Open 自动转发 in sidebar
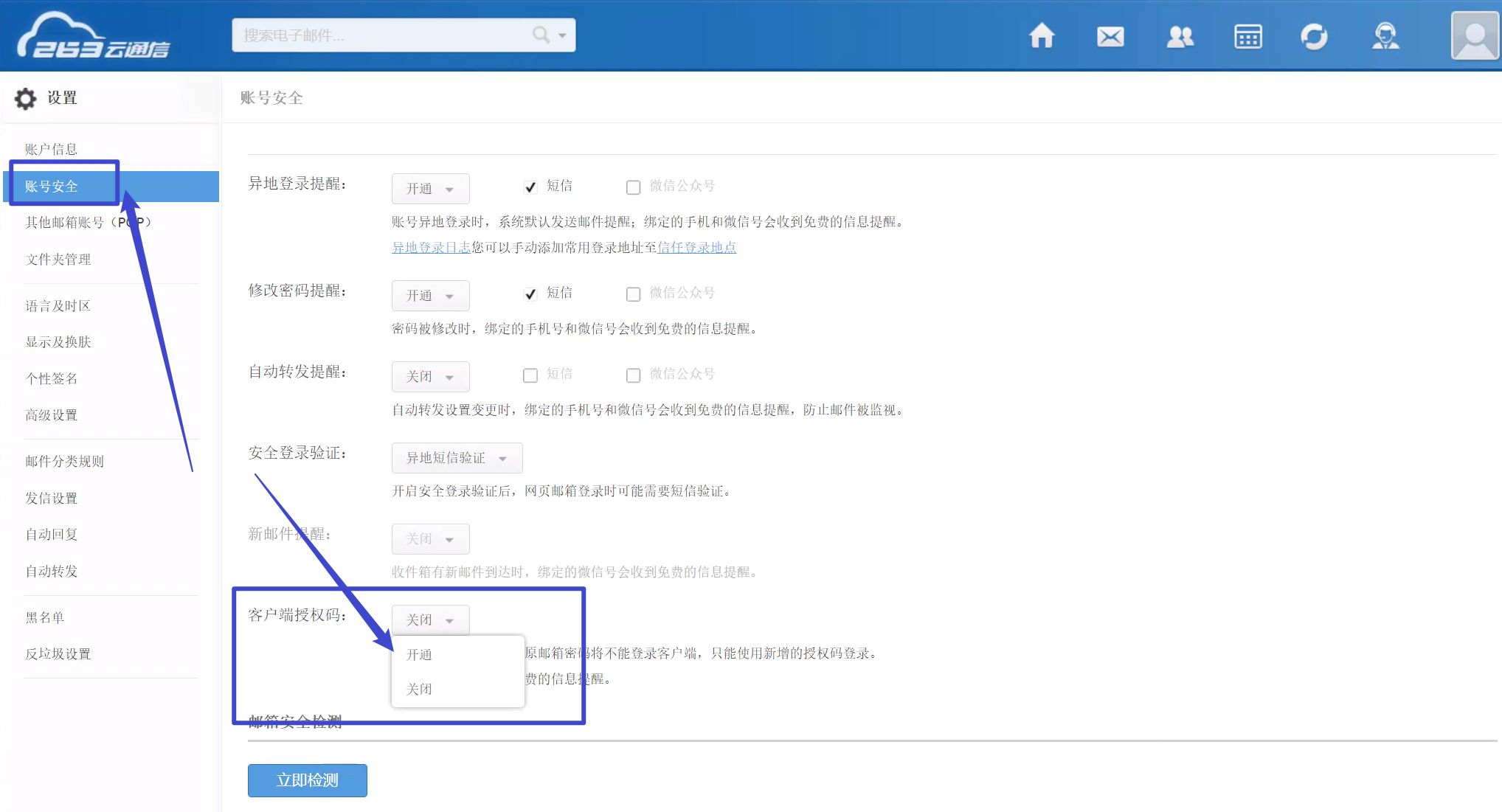 (x=51, y=572)
